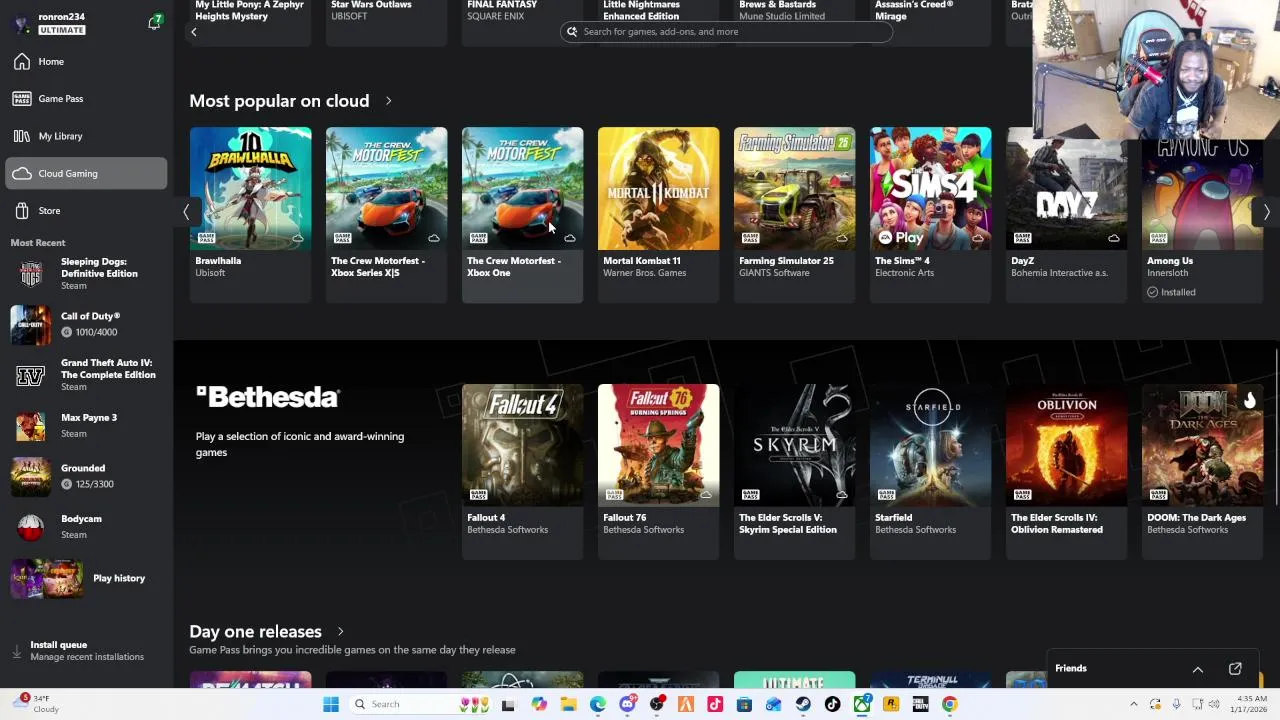This screenshot has width=1280, height=720.
Task: Expand Friends panel chevron
Action: [1197, 669]
